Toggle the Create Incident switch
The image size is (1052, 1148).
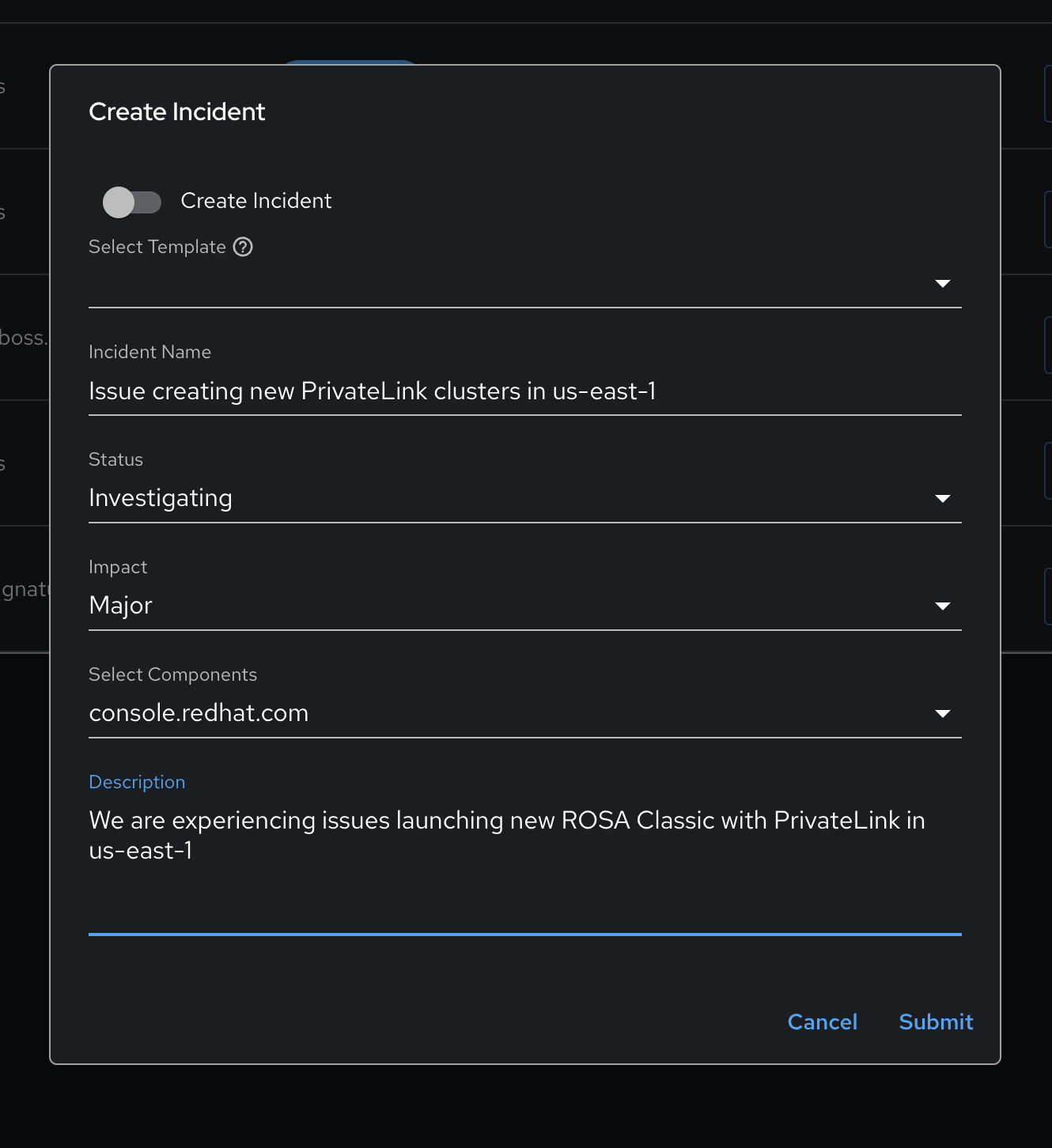(131, 202)
